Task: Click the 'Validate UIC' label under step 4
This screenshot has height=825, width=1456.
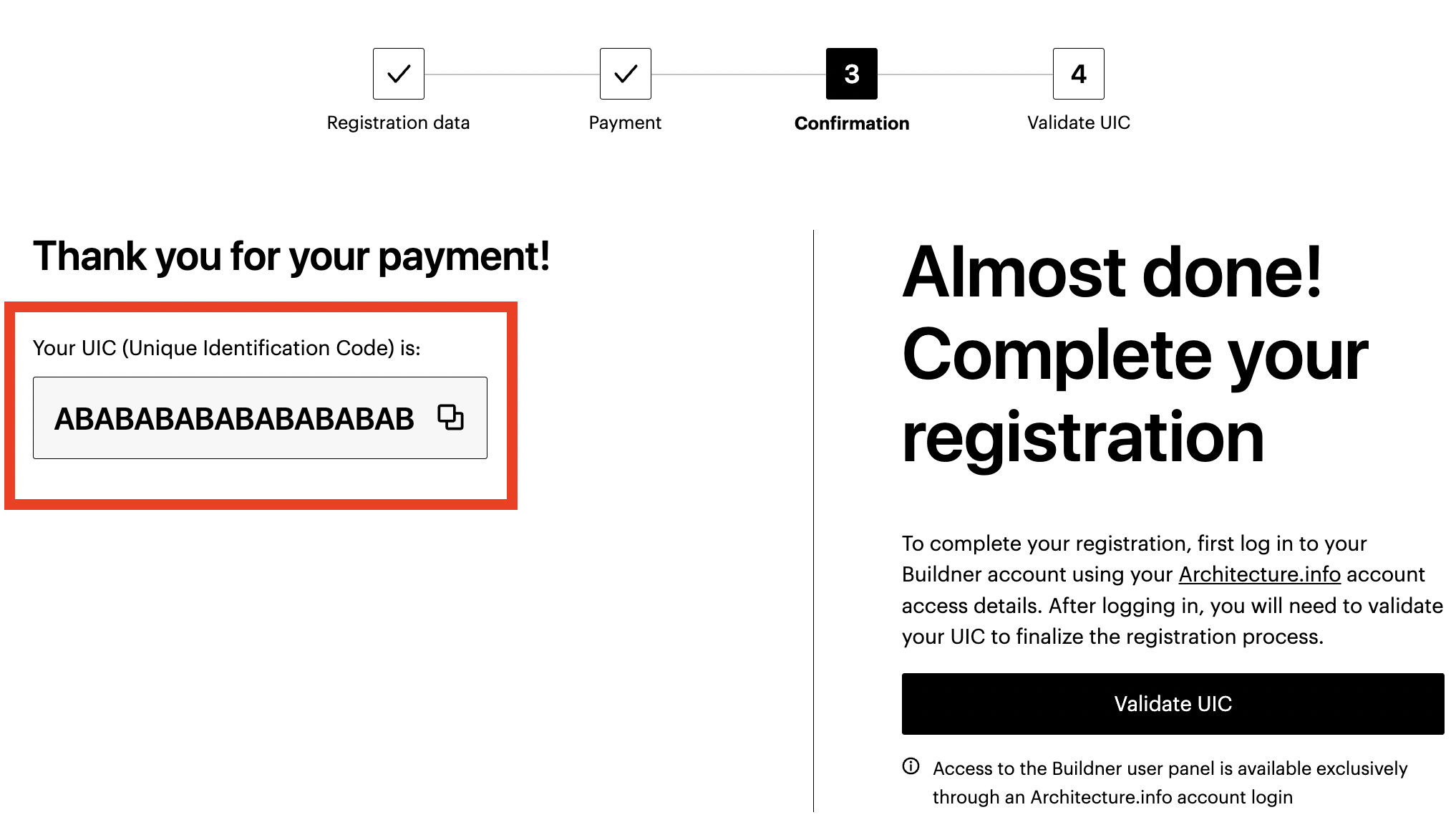Action: 1079,122
